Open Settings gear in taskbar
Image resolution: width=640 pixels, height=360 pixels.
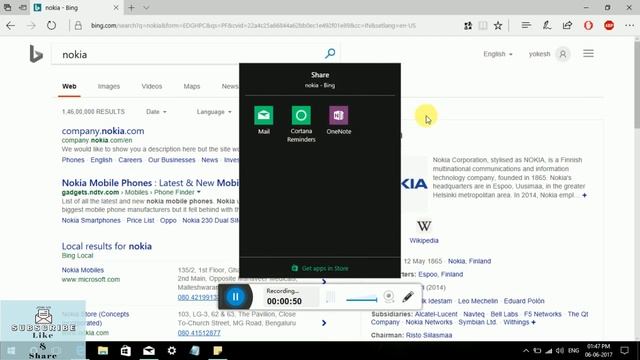(172, 351)
